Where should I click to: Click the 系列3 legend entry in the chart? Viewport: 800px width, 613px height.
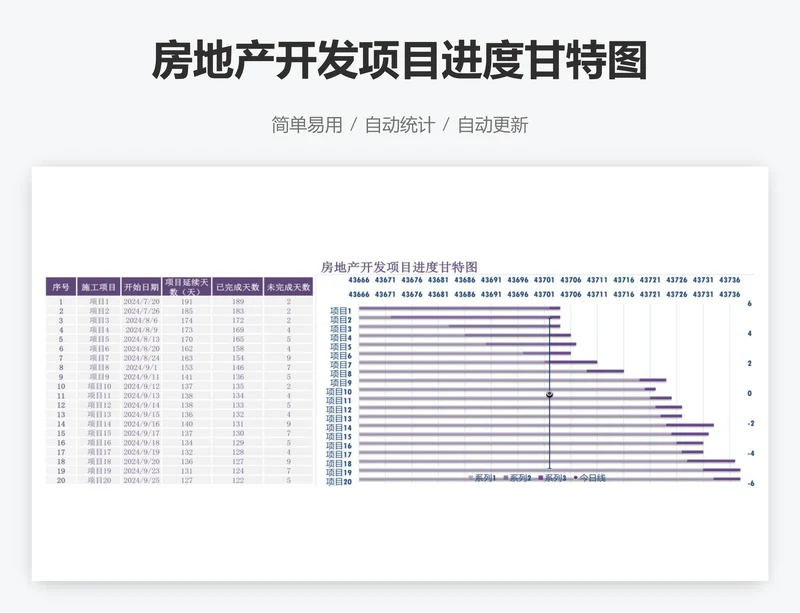coord(553,478)
